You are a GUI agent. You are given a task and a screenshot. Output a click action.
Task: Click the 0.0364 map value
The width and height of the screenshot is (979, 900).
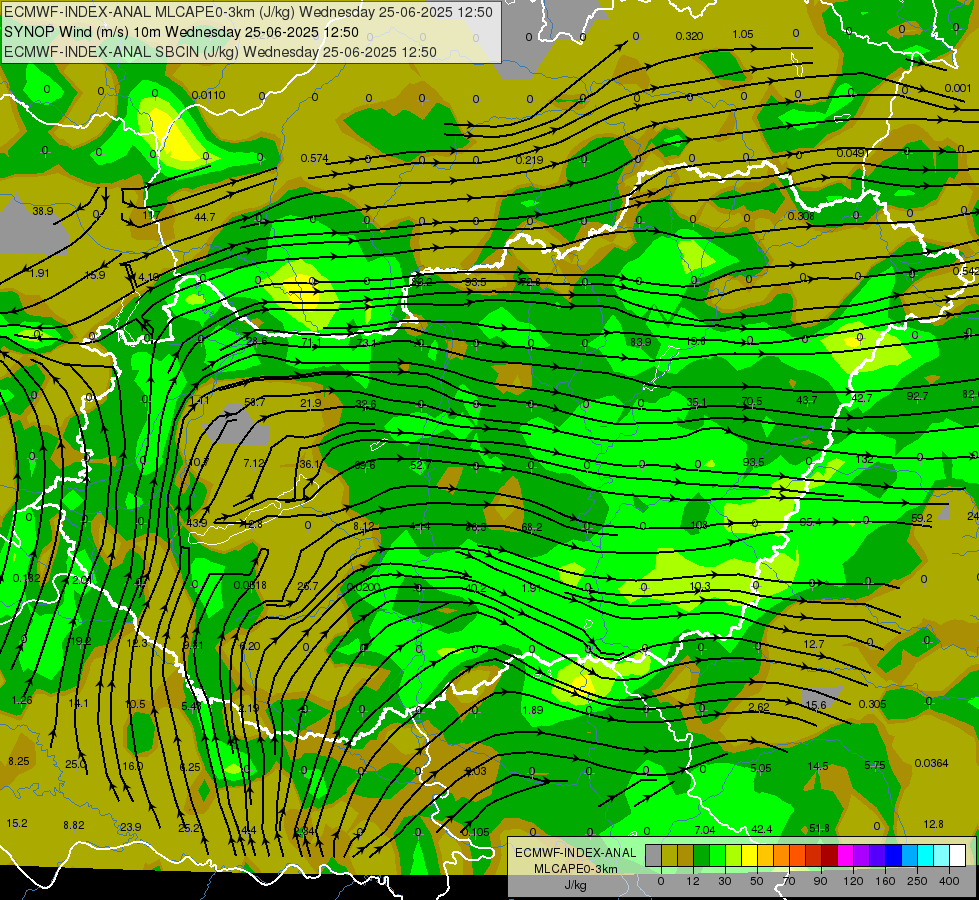[x=931, y=763]
